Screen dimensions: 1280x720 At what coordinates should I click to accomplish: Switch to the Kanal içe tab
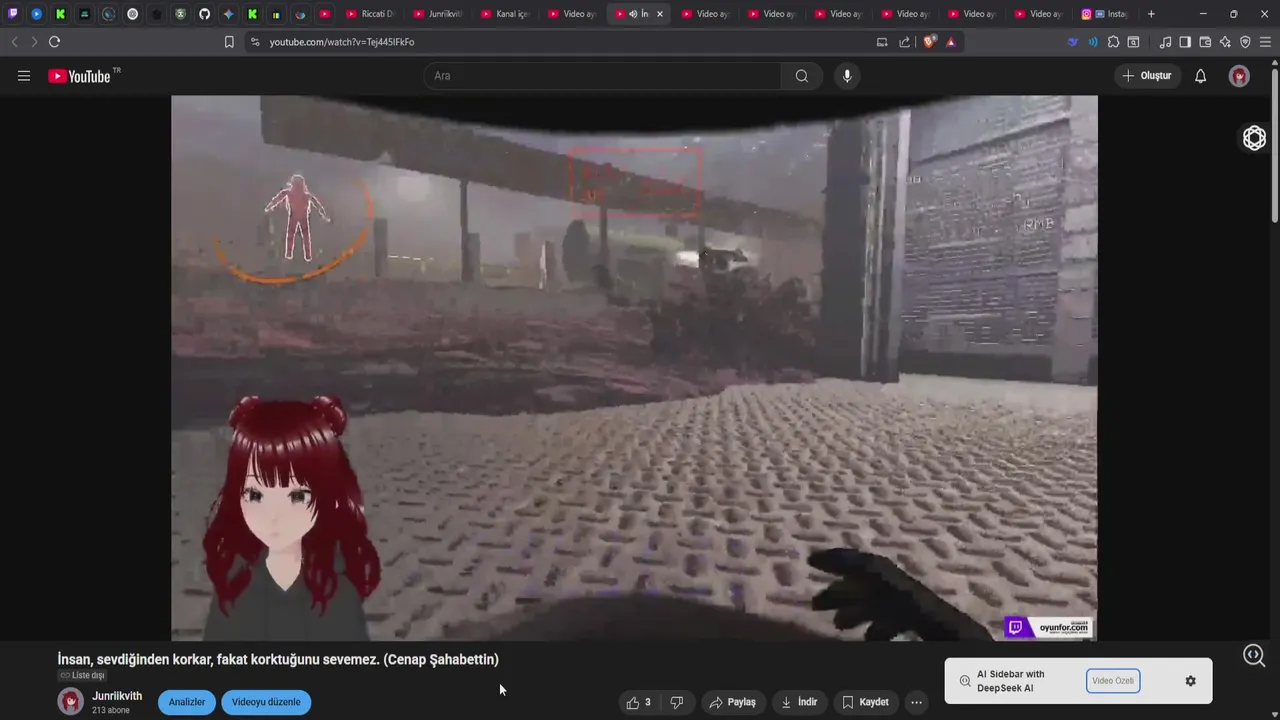click(505, 14)
